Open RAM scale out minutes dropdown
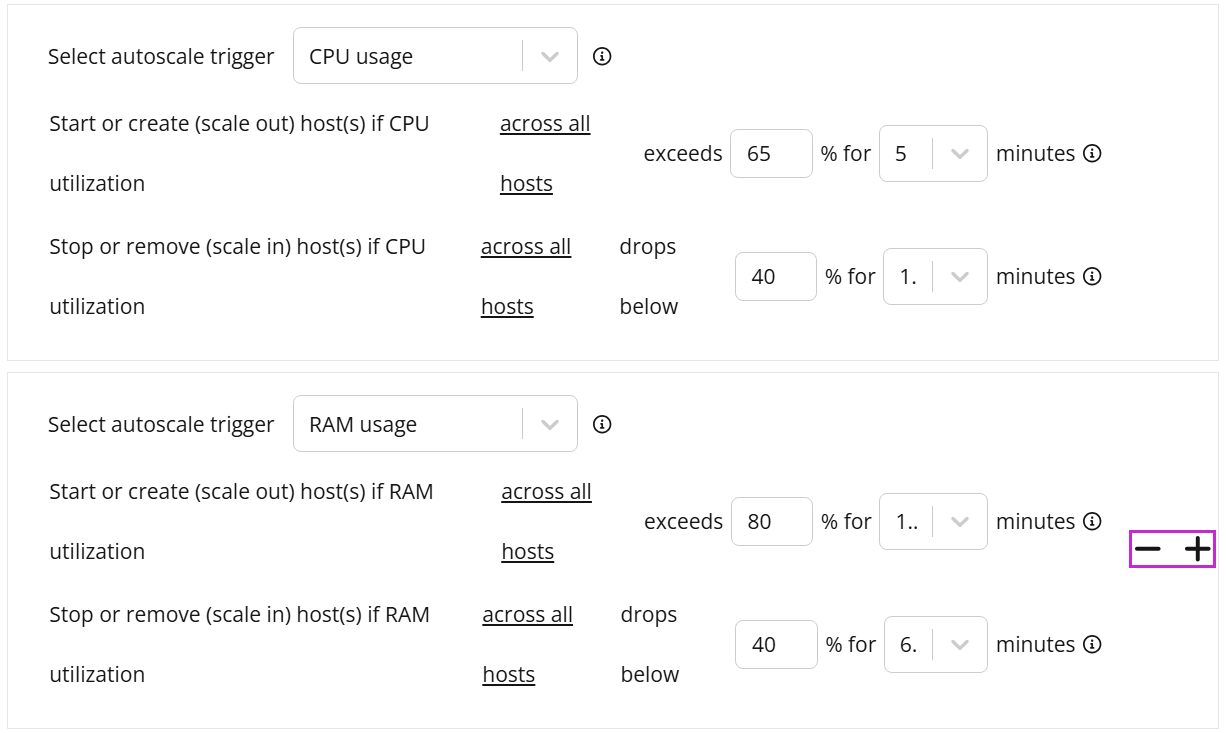Image resolution: width=1226 pixels, height=733 pixels. (933, 521)
